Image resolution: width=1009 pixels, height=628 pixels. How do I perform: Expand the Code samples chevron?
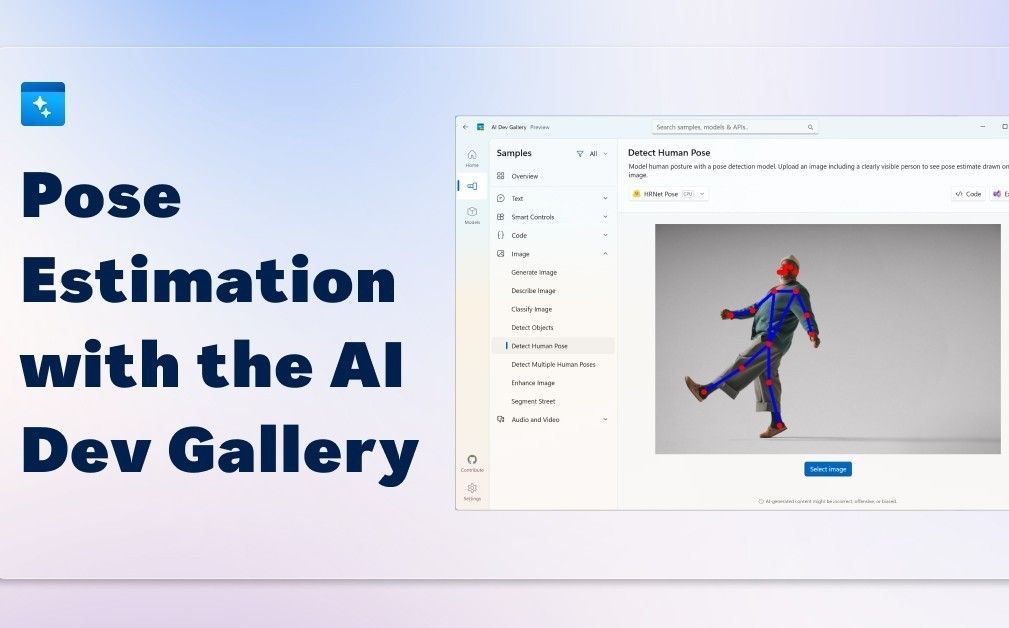(x=605, y=235)
